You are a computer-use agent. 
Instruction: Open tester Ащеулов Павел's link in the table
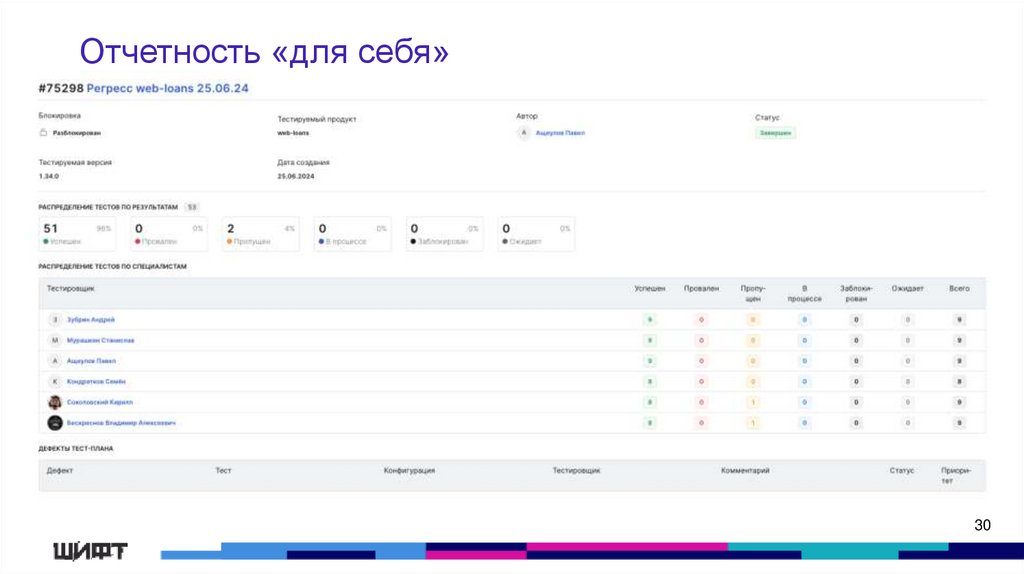coord(91,360)
